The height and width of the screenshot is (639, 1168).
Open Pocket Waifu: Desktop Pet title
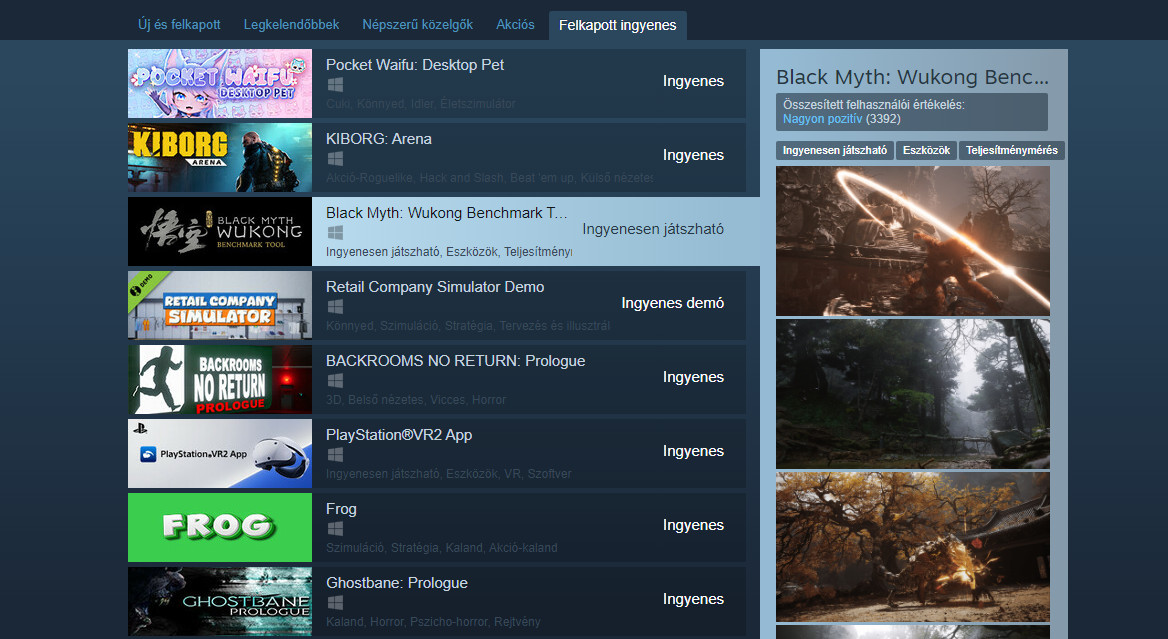415,65
